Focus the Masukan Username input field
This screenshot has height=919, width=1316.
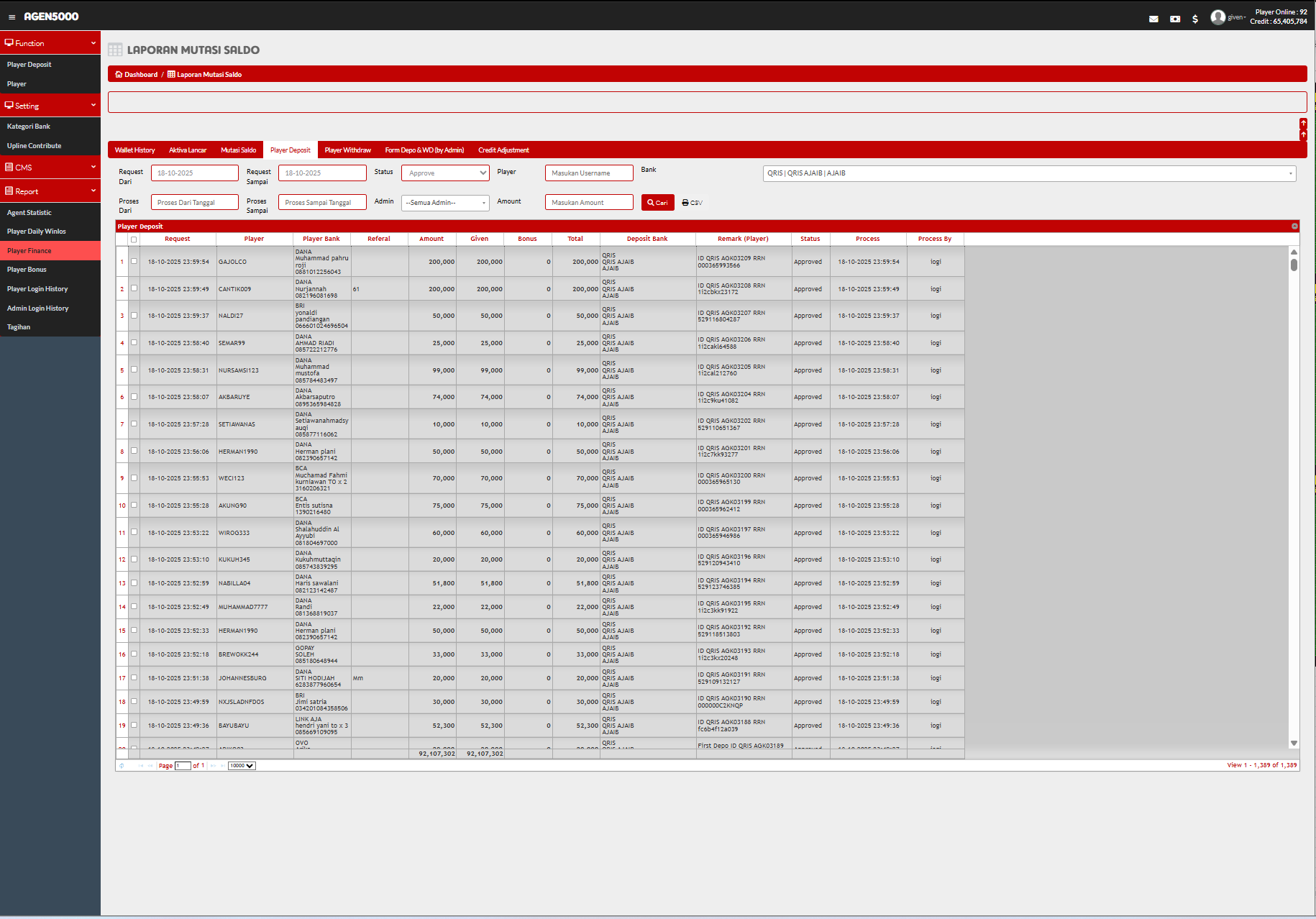[589, 173]
